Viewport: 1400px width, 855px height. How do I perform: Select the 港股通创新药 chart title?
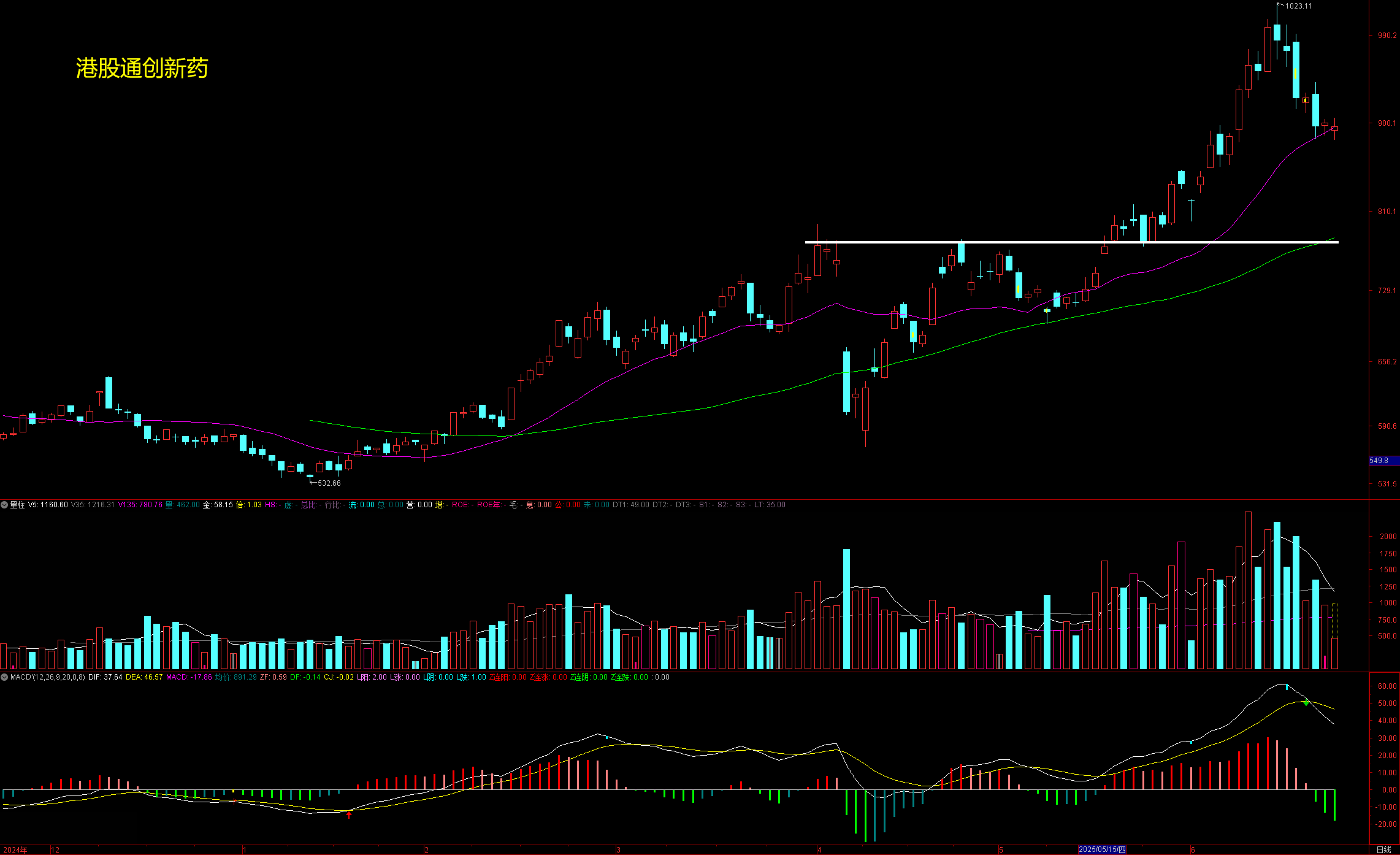coord(142,68)
